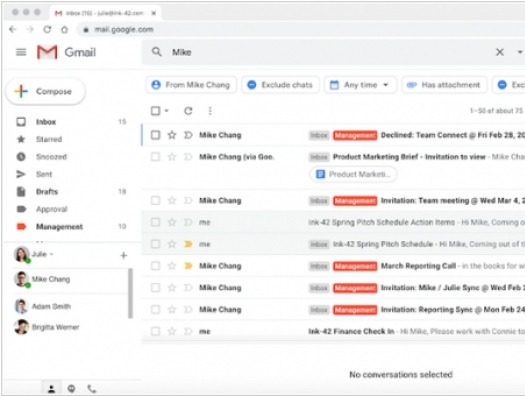Select the Ink-42 Finance Check In checkbox
525x396 pixels.
[155, 331]
